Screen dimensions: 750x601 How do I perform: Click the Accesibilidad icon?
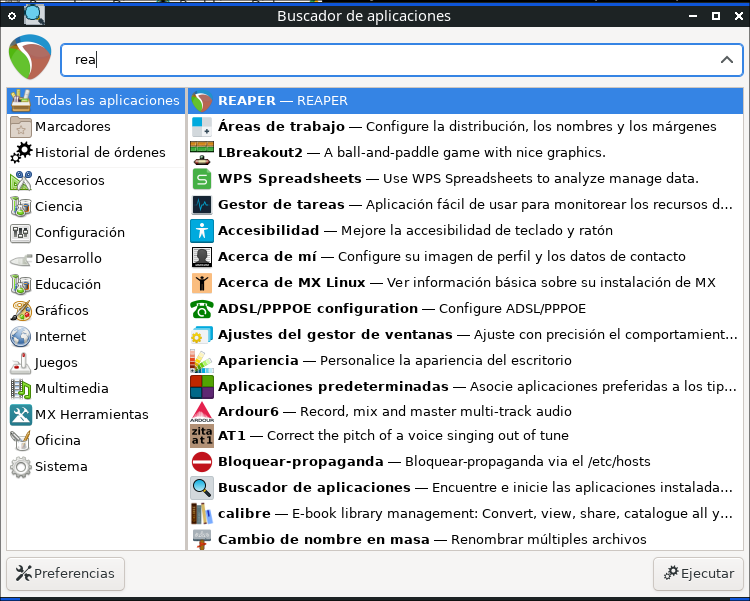(x=201, y=231)
